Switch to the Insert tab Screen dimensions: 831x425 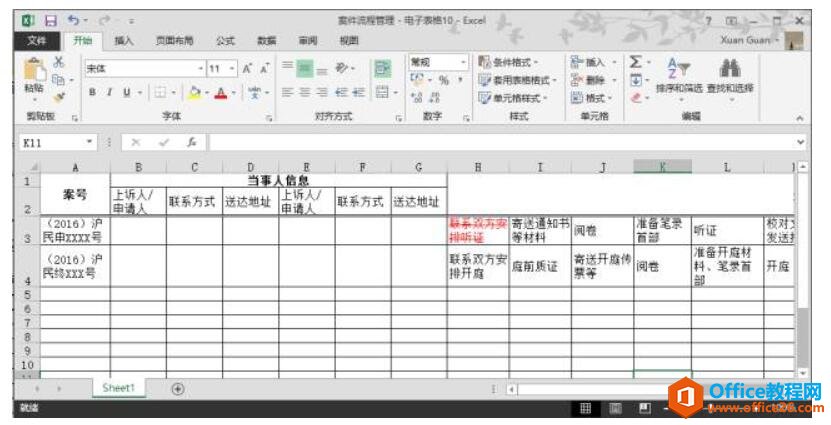point(123,41)
